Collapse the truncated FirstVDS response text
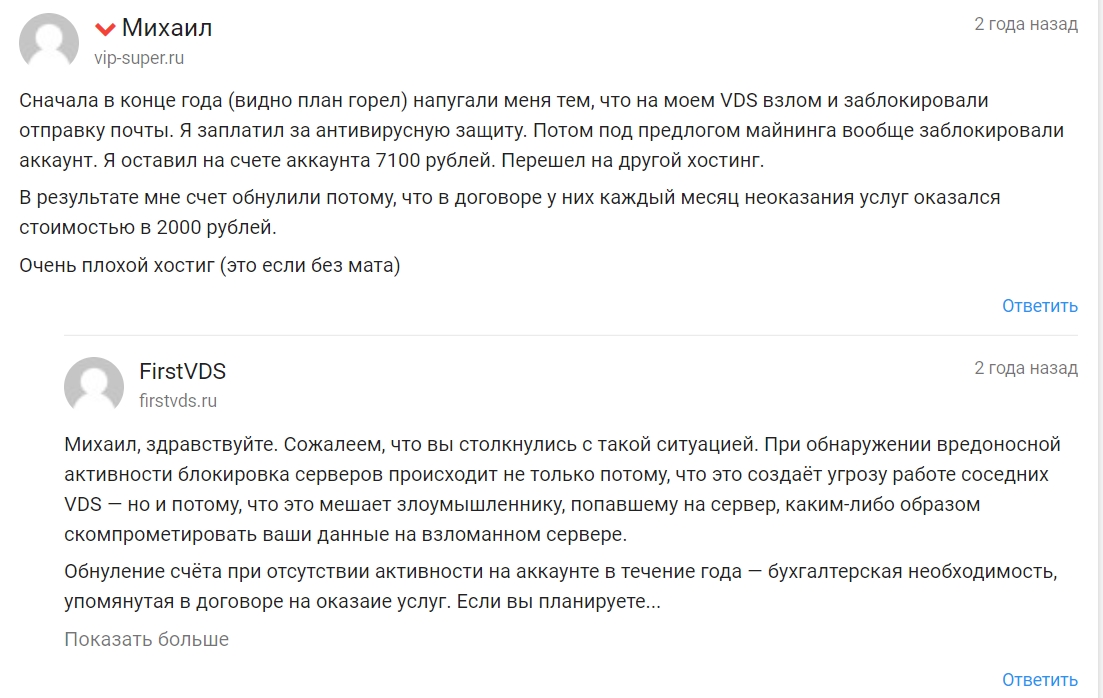This screenshot has height=698, width=1103. (x=147, y=636)
